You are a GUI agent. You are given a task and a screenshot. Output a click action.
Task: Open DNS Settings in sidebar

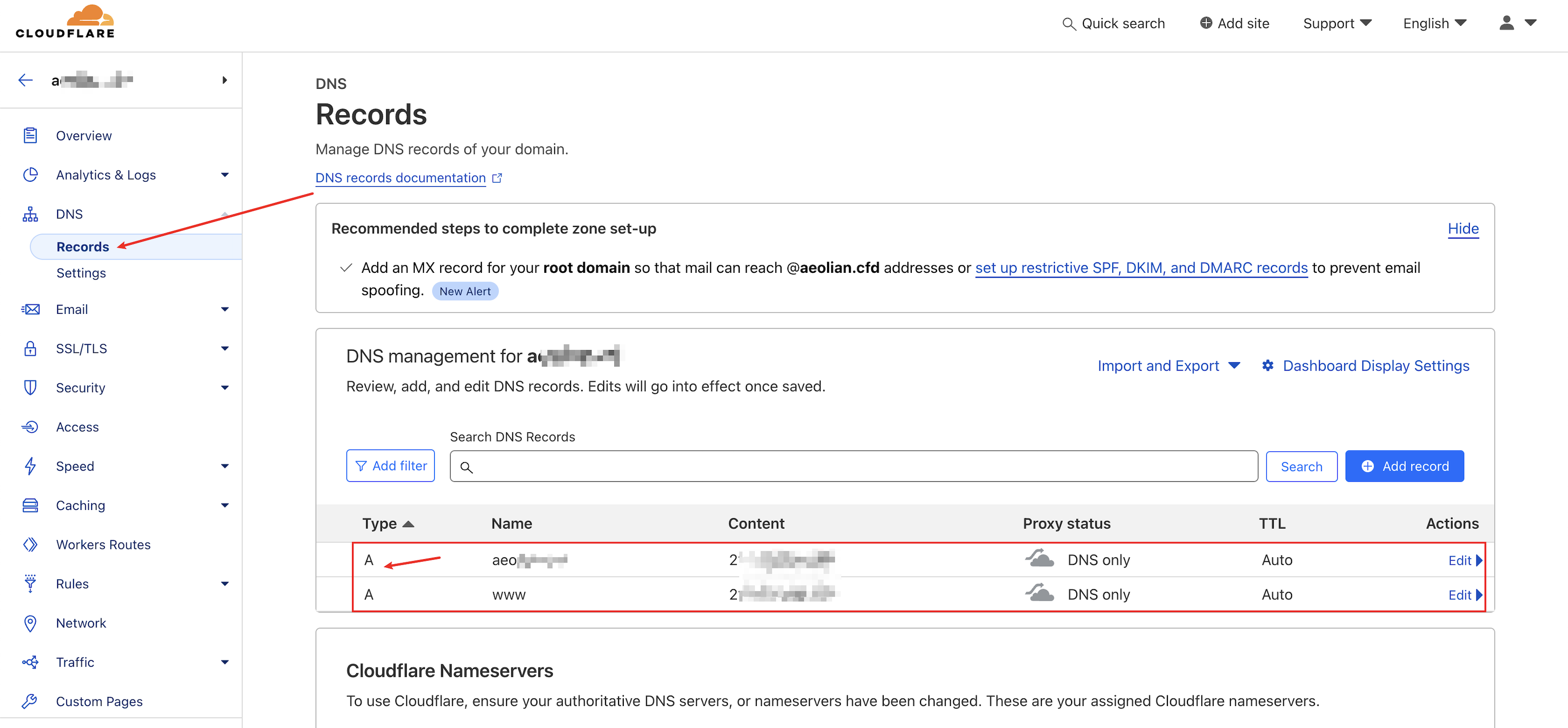pyautogui.click(x=81, y=273)
